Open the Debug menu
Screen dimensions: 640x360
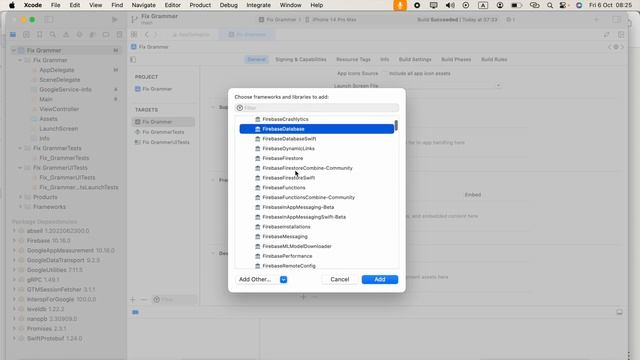coord(229,5)
